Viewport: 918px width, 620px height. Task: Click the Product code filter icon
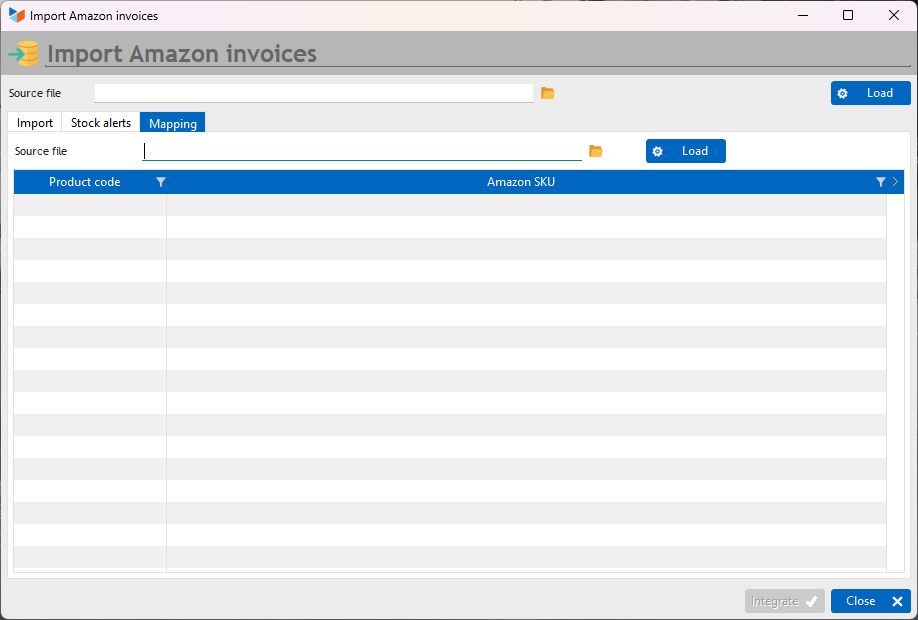pyautogui.click(x=161, y=182)
